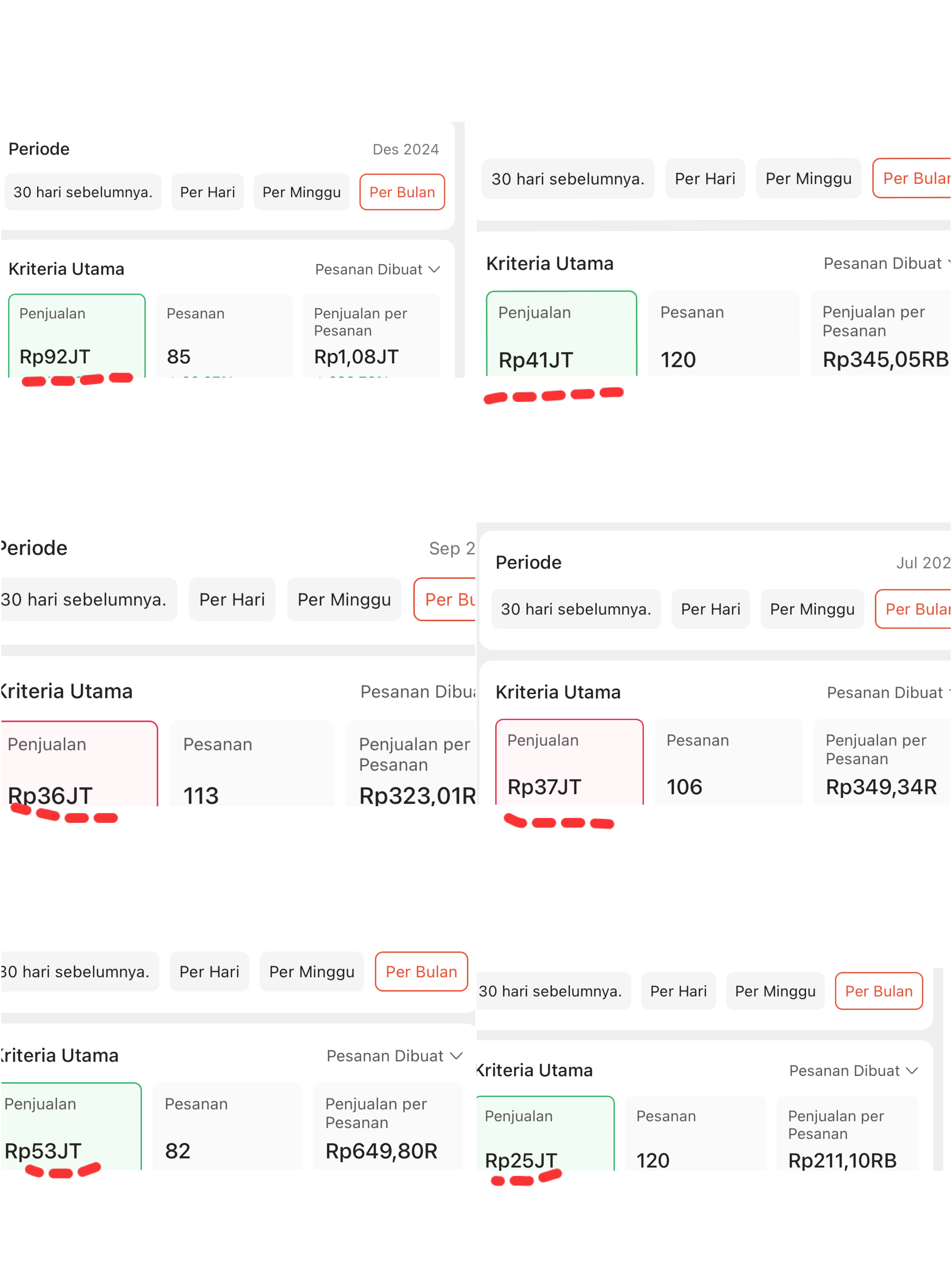Expand Pesanan Dibuat dropdown above Rp53JT
The image size is (952, 1270).
tap(394, 1056)
